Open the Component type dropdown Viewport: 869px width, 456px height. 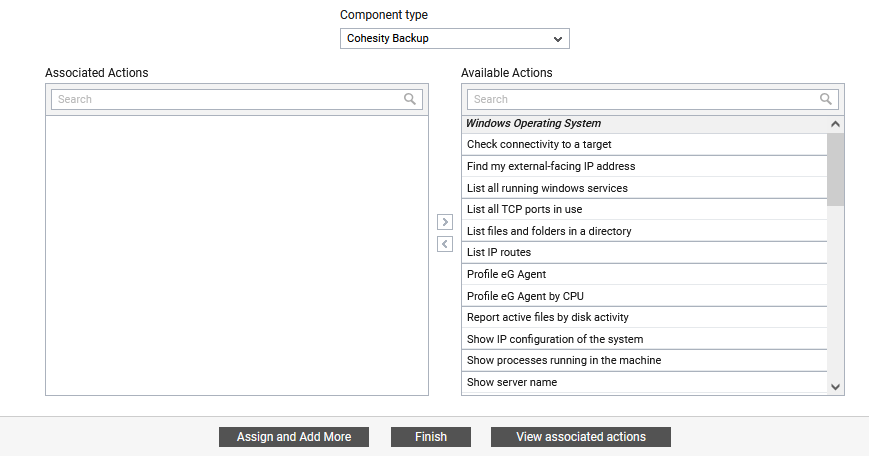tap(454, 39)
